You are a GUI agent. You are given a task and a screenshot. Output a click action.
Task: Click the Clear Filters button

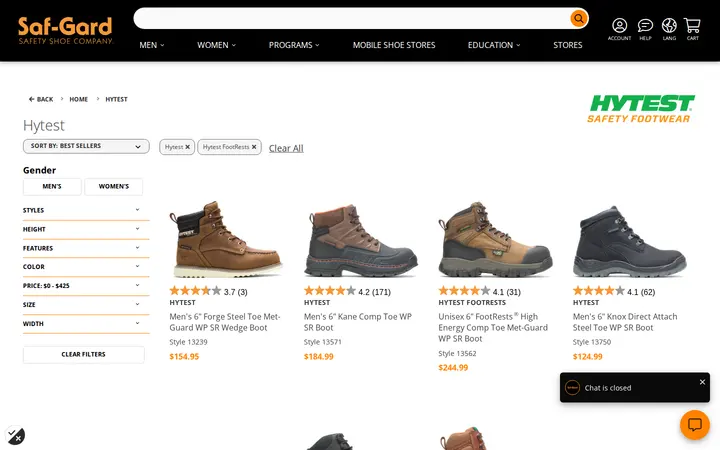tap(84, 354)
